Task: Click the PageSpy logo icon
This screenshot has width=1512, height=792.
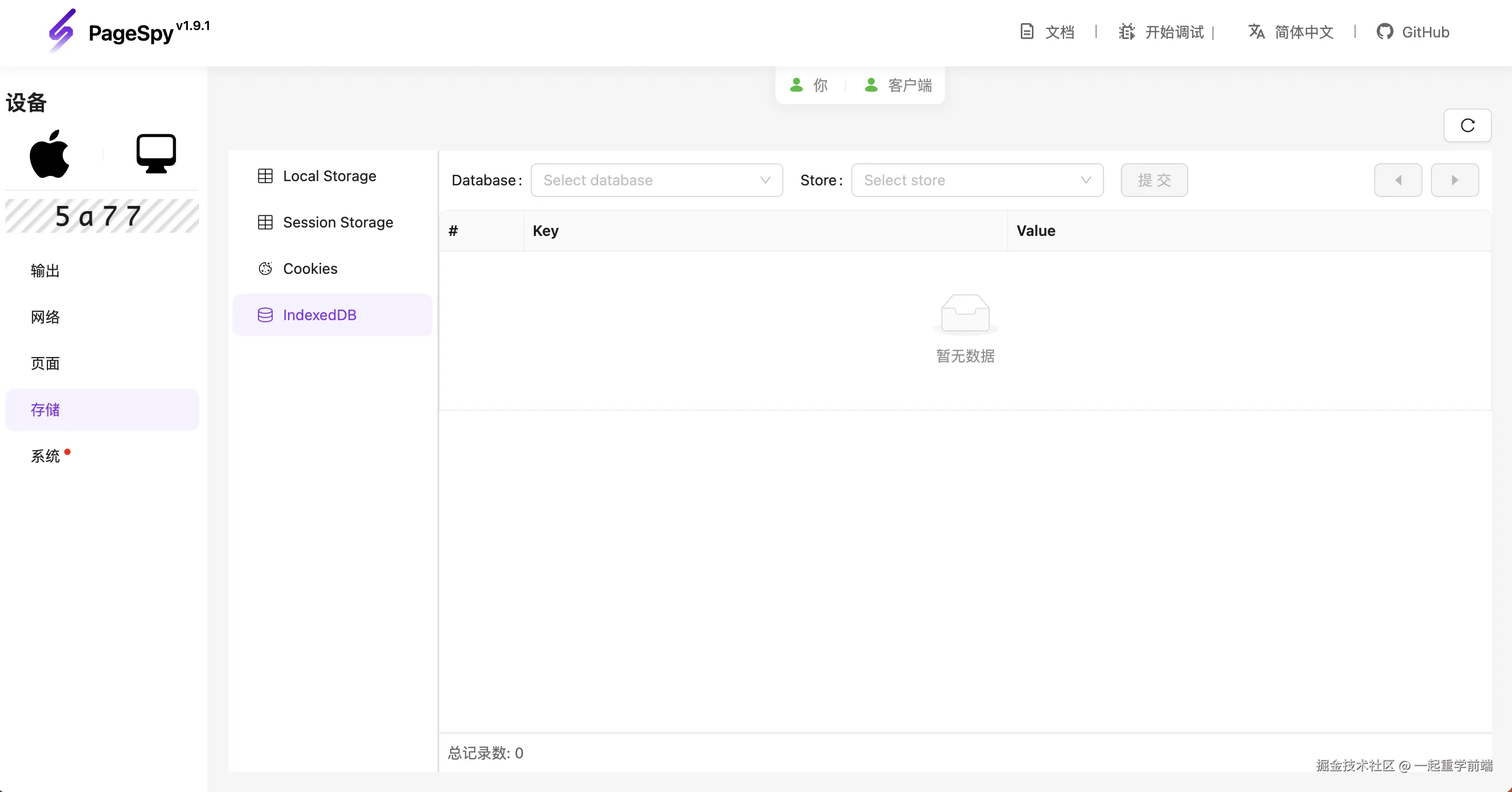Action: pyautogui.click(x=62, y=31)
